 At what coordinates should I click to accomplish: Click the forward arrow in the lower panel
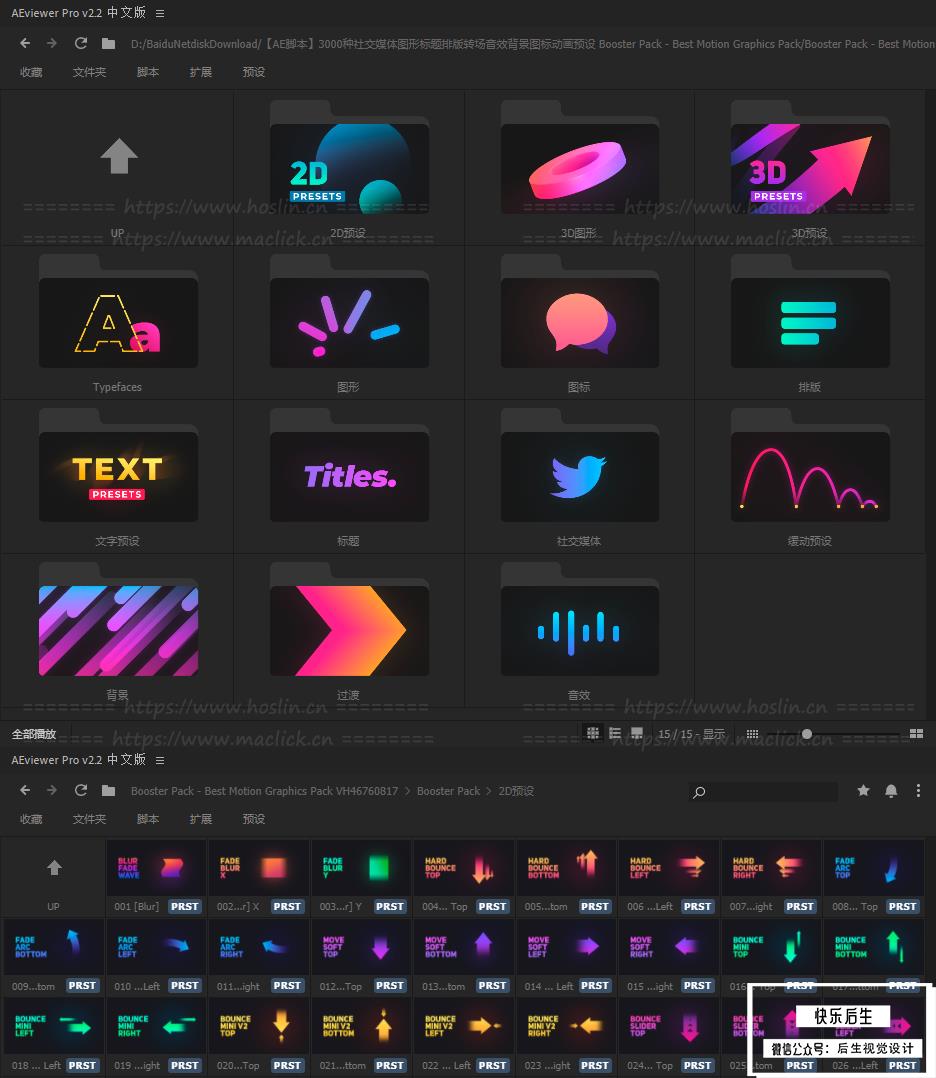pos(52,790)
